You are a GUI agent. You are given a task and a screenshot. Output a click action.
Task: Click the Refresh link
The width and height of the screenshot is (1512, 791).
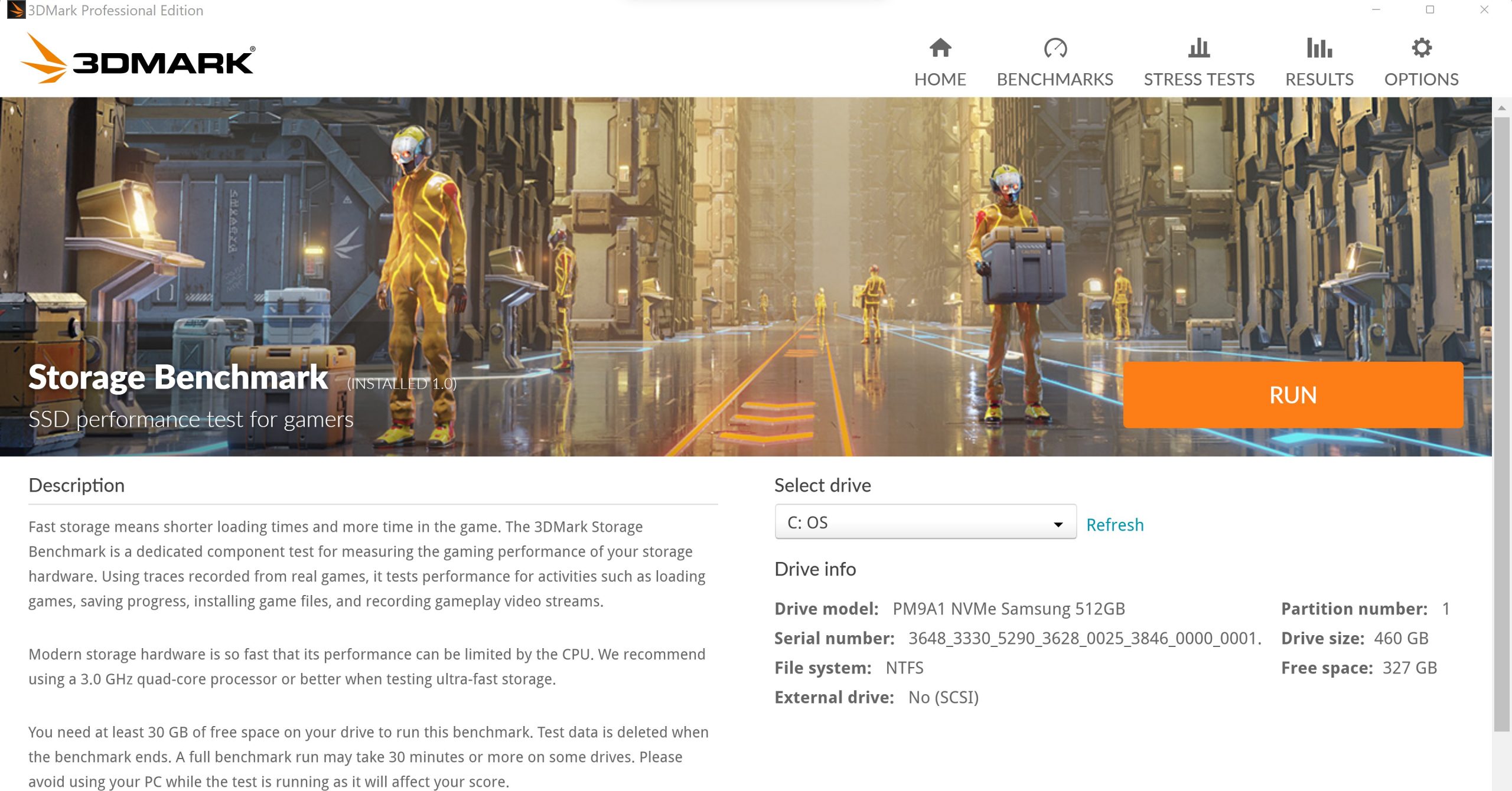[1115, 525]
